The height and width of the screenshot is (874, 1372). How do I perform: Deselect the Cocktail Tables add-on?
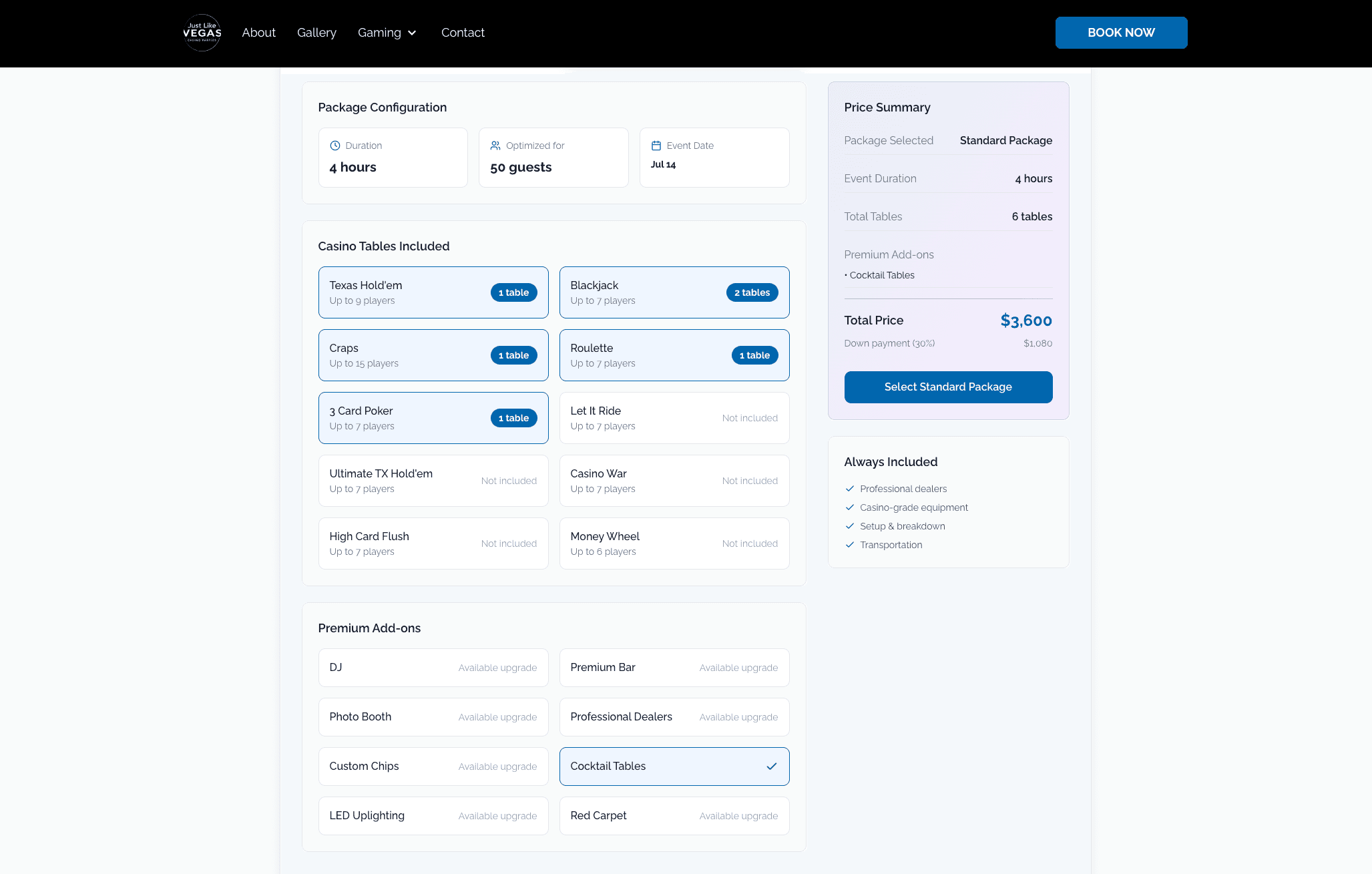coord(674,767)
